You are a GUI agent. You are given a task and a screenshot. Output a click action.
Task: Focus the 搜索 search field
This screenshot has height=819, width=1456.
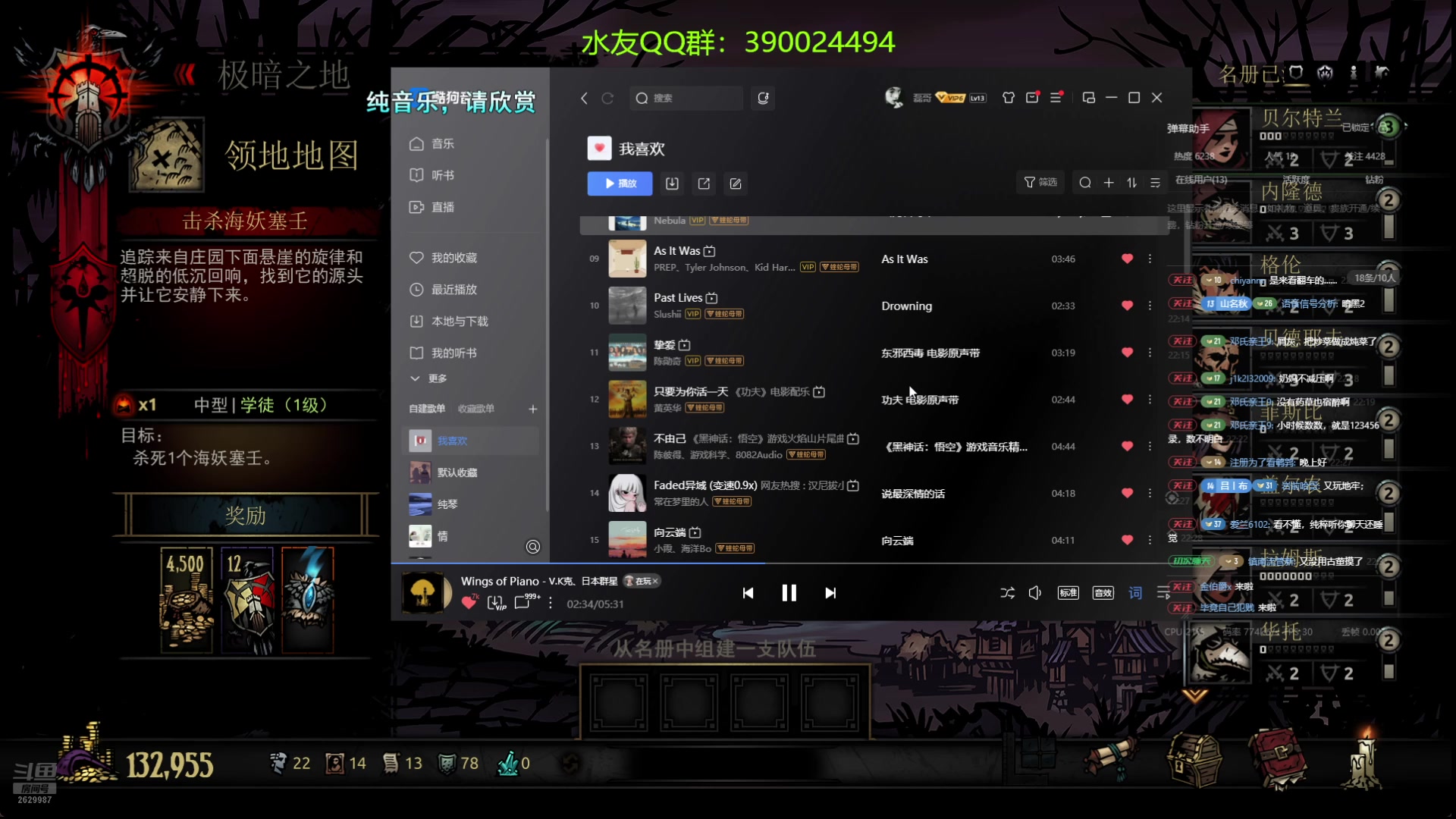(x=686, y=99)
